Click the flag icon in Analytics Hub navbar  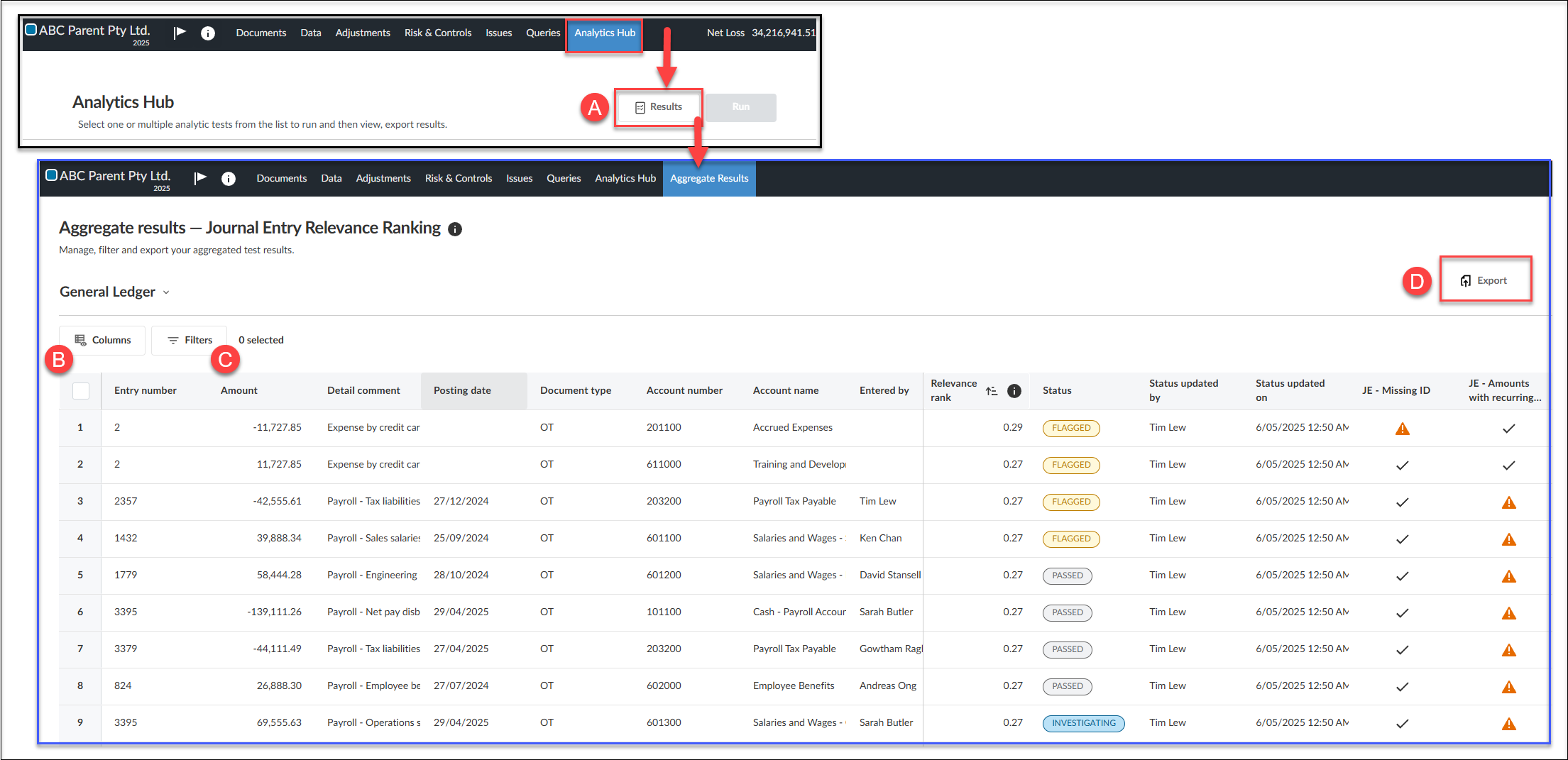180,32
